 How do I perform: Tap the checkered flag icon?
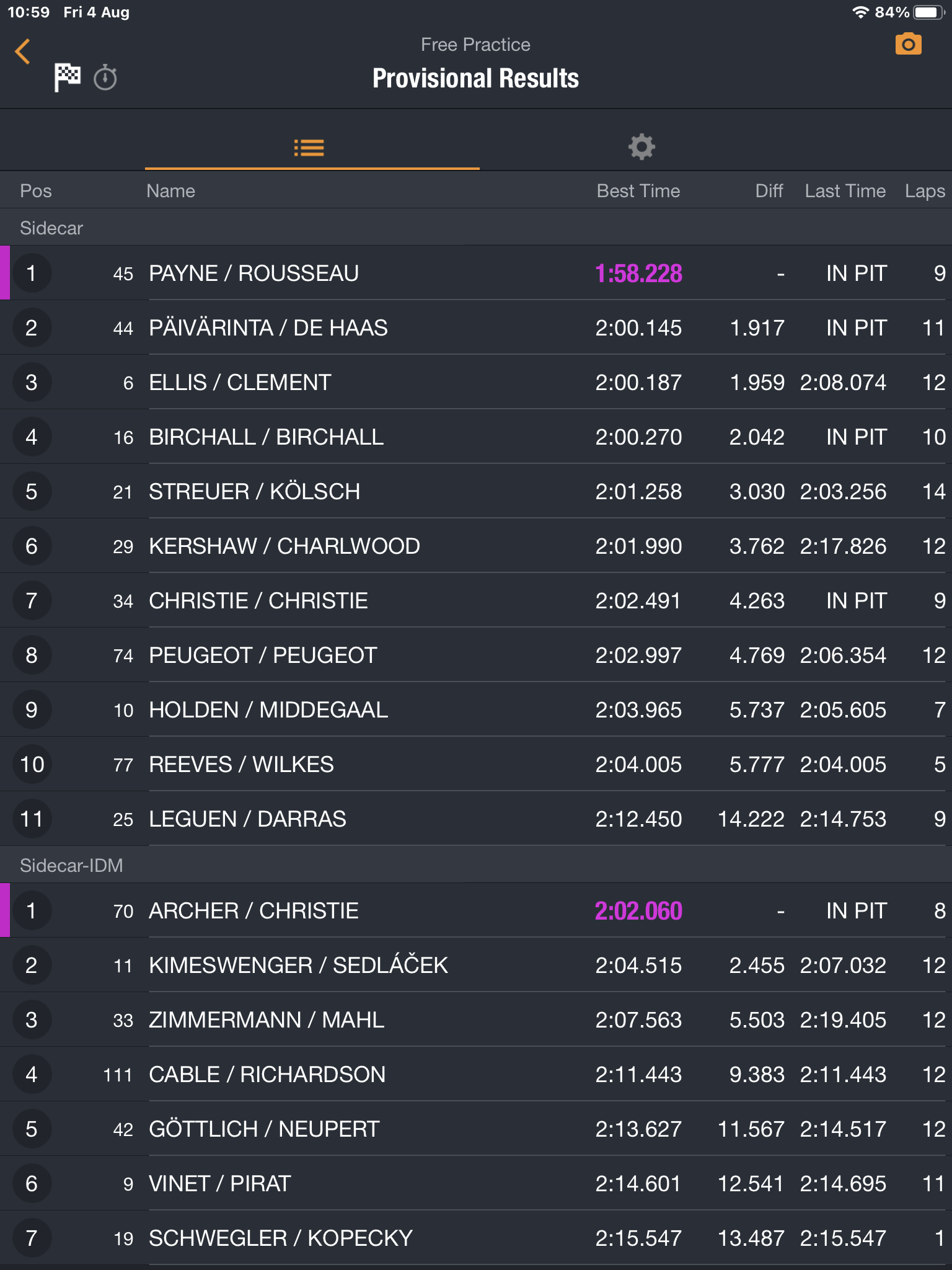point(67,78)
